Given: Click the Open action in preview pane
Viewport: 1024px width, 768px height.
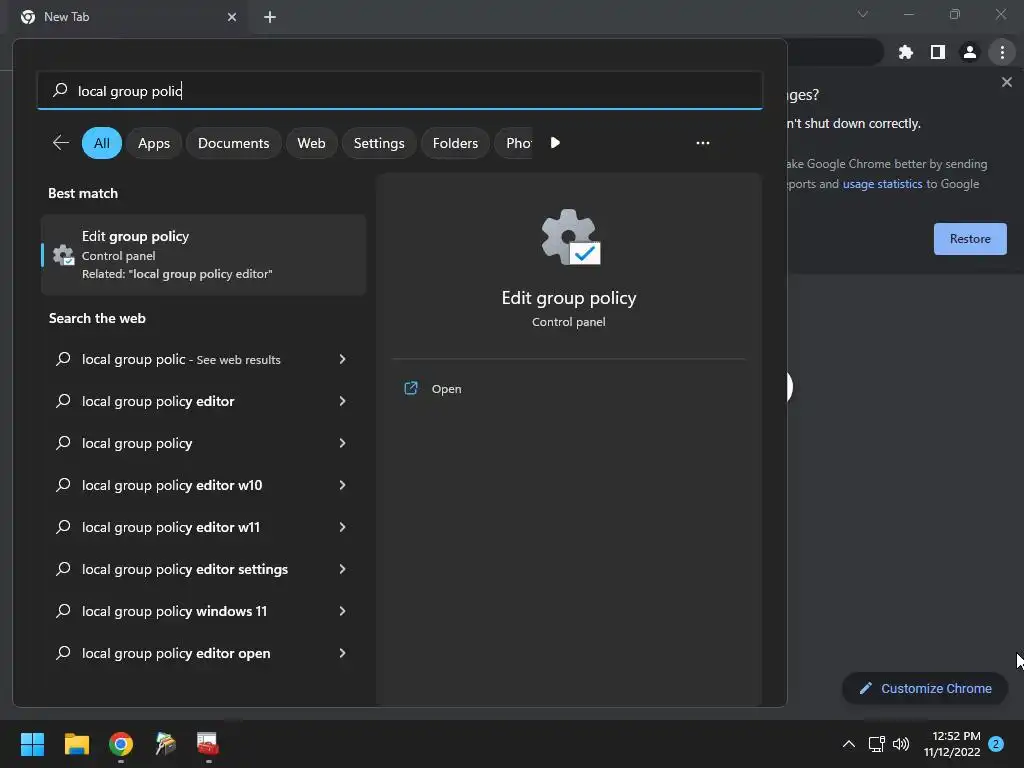Looking at the screenshot, I should click(446, 389).
